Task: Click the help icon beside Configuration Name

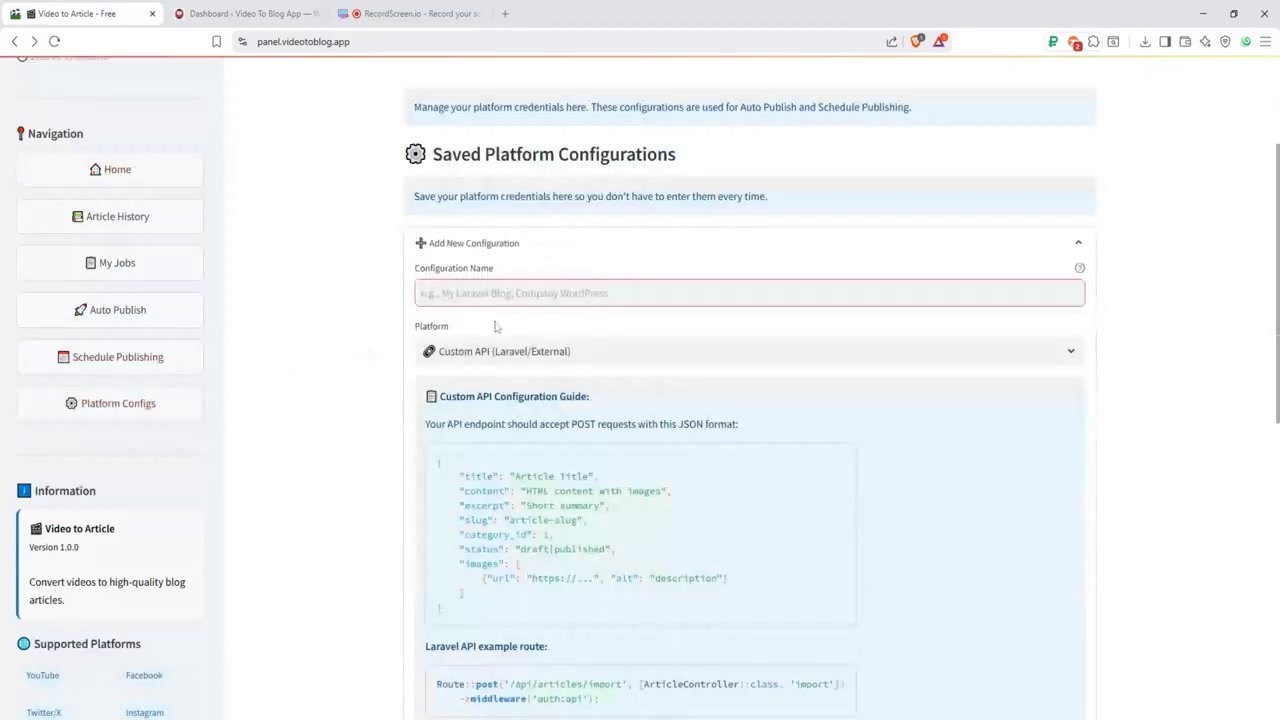Action: pos(1079,267)
